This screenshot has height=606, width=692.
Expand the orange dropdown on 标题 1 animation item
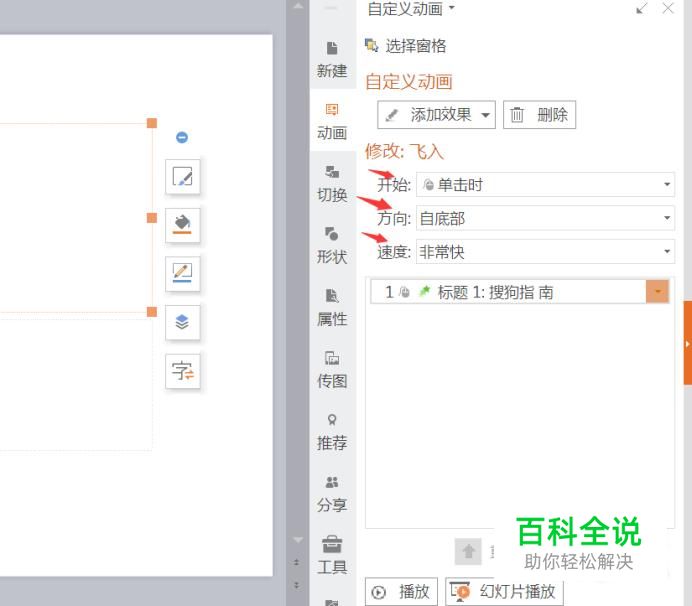coord(658,292)
